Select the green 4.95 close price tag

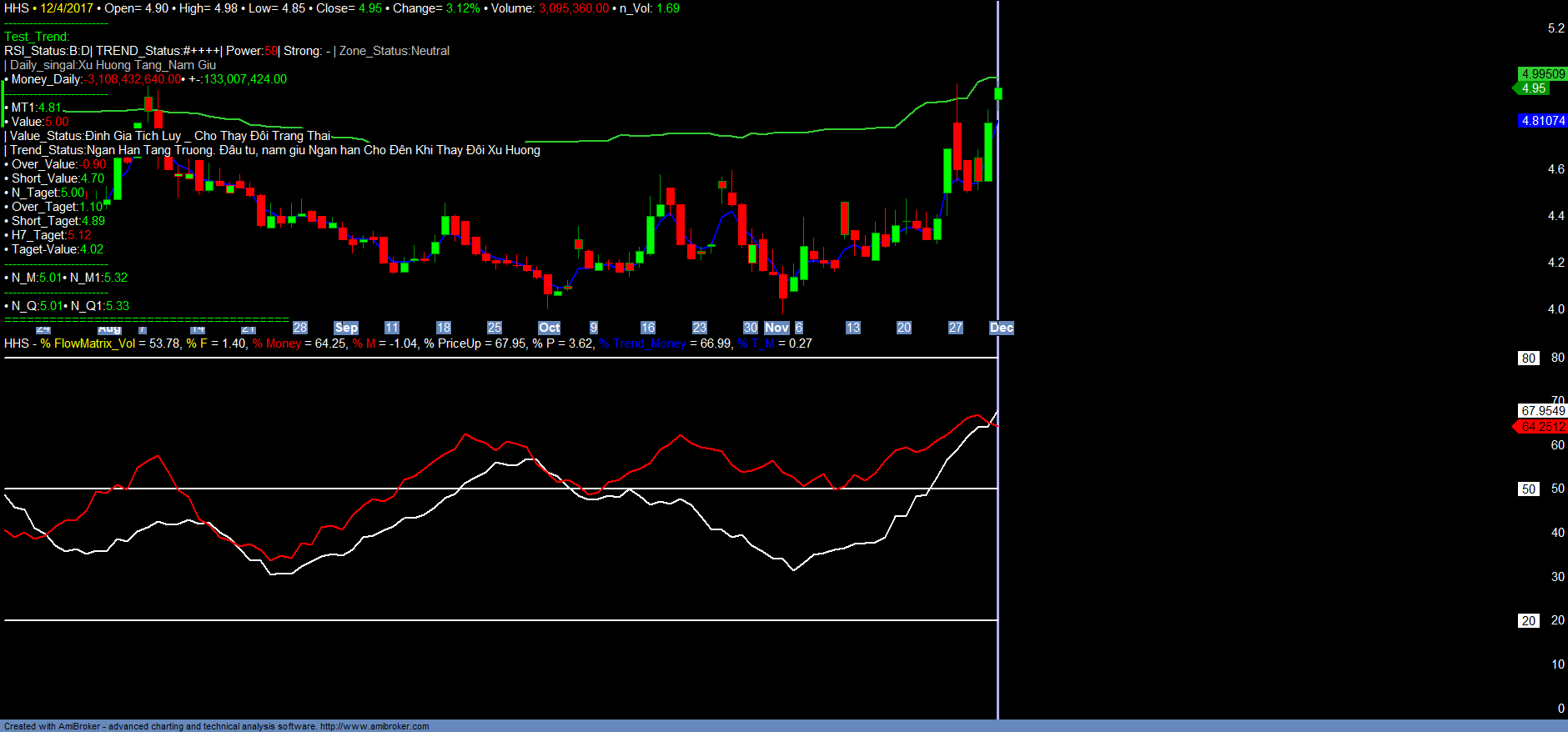pyautogui.click(x=1533, y=88)
